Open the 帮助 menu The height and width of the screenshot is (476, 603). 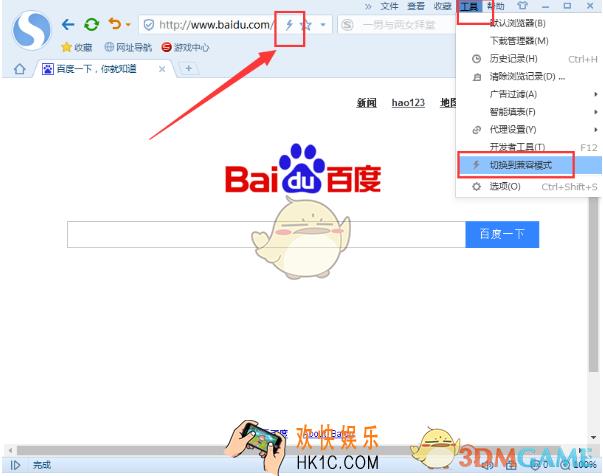coord(496,6)
